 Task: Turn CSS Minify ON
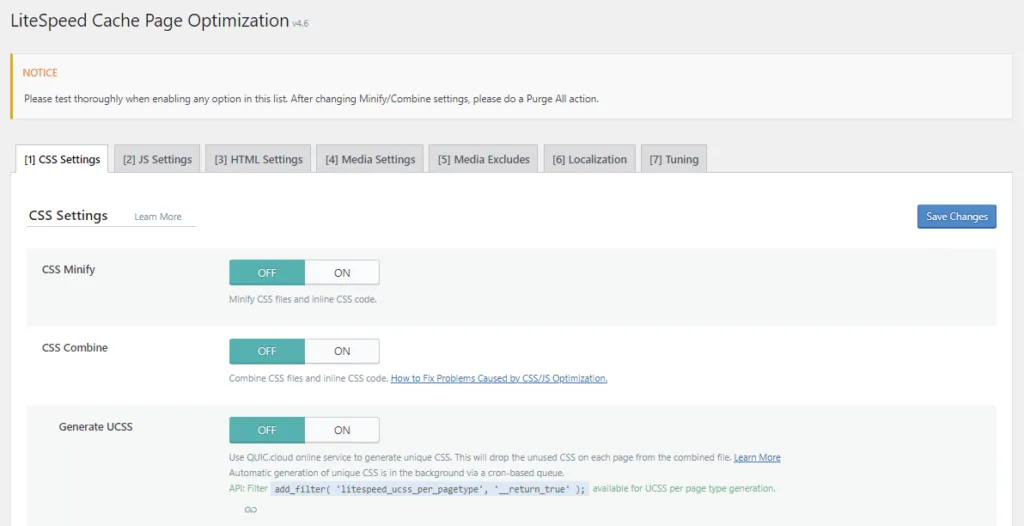[x=342, y=272]
